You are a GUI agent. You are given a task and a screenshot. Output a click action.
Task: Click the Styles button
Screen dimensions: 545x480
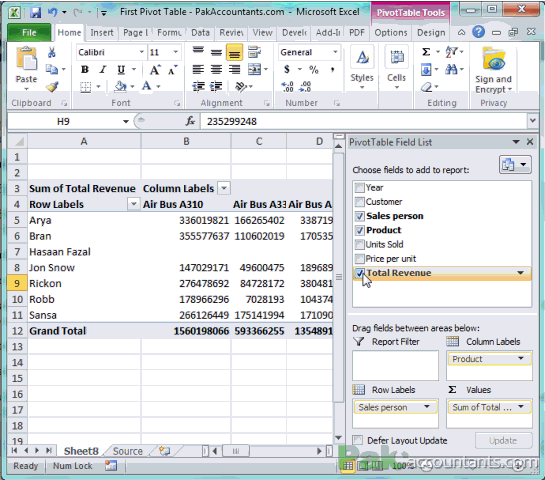click(362, 68)
